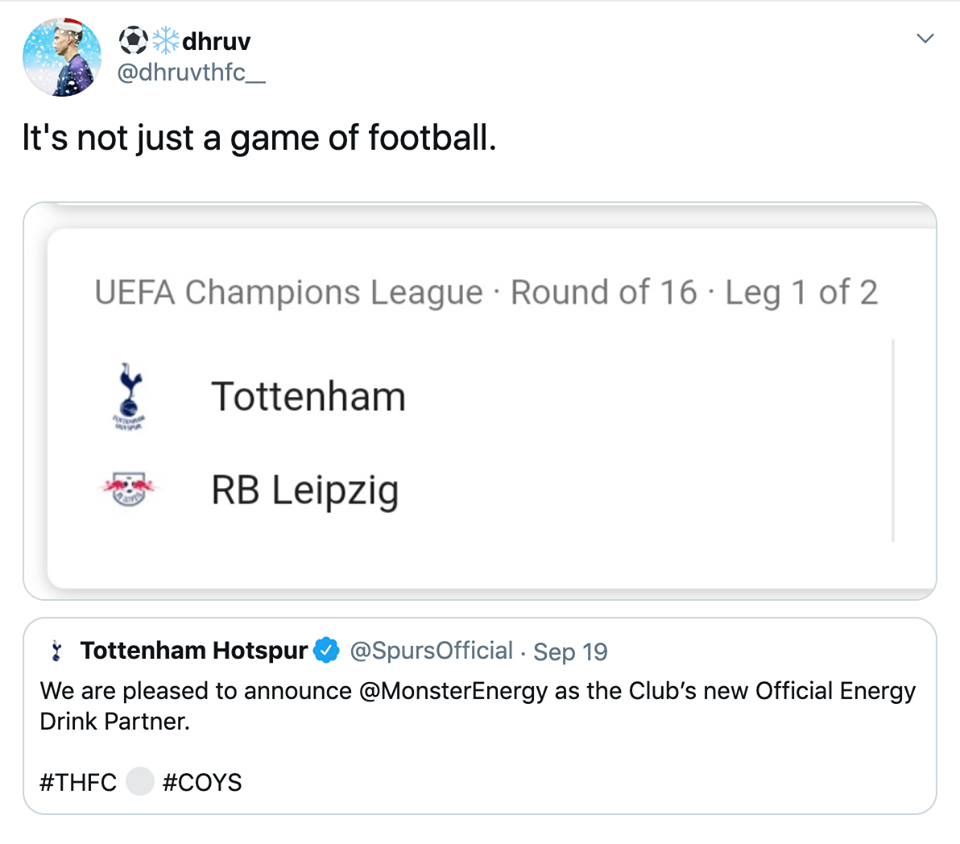Follow the #THFC hashtag

click(x=79, y=782)
